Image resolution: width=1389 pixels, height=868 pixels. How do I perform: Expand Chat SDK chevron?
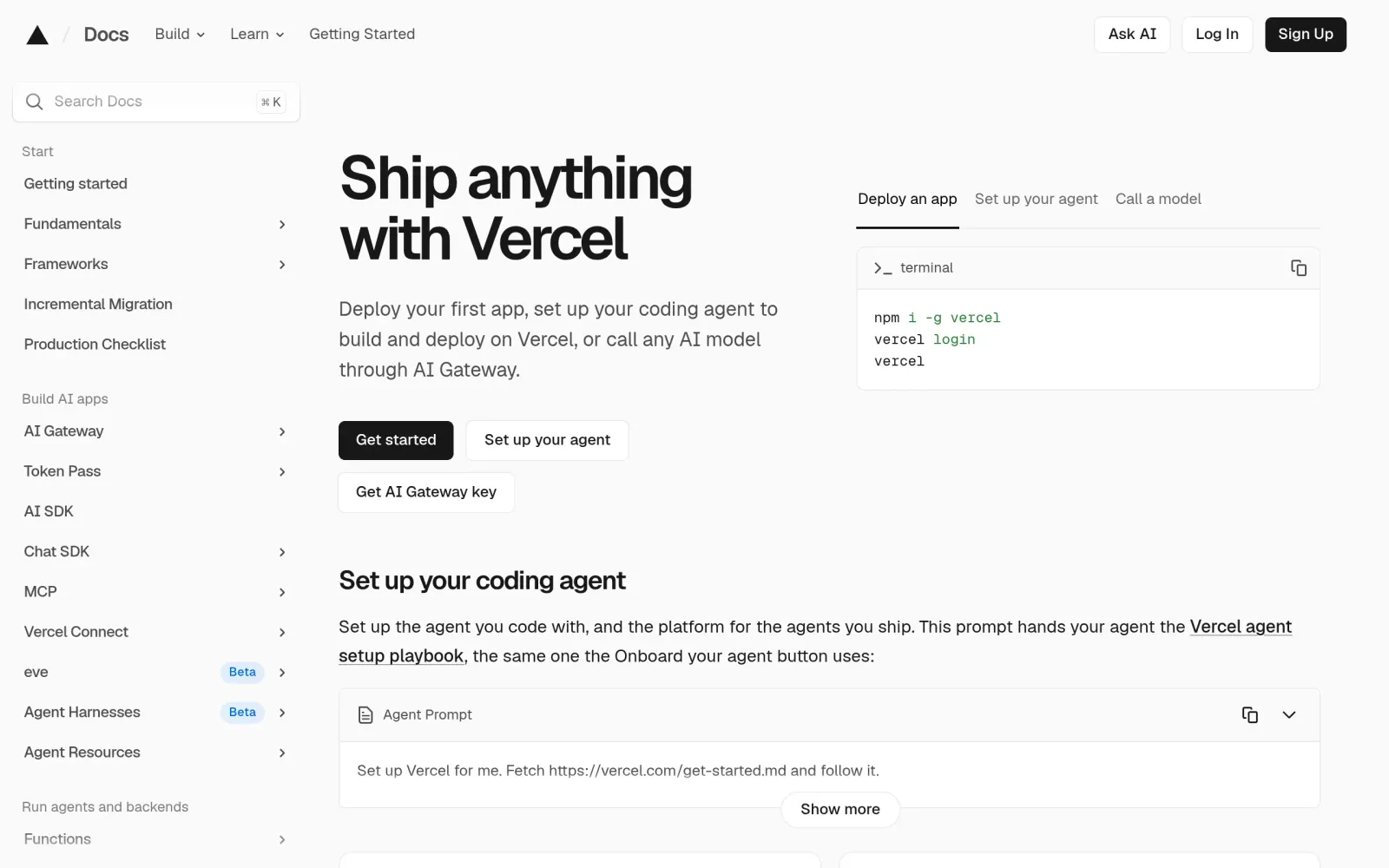tap(282, 552)
